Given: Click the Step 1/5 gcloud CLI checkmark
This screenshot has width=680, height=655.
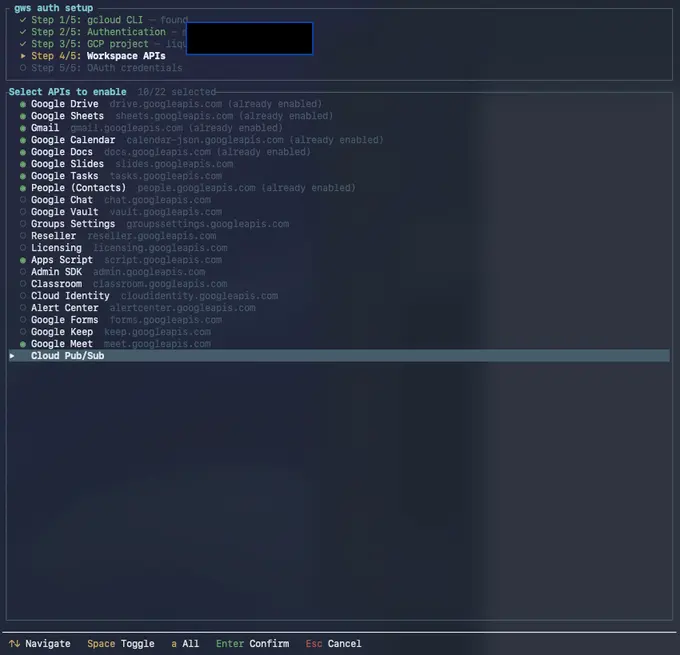Looking at the screenshot, I should (23, 20).
